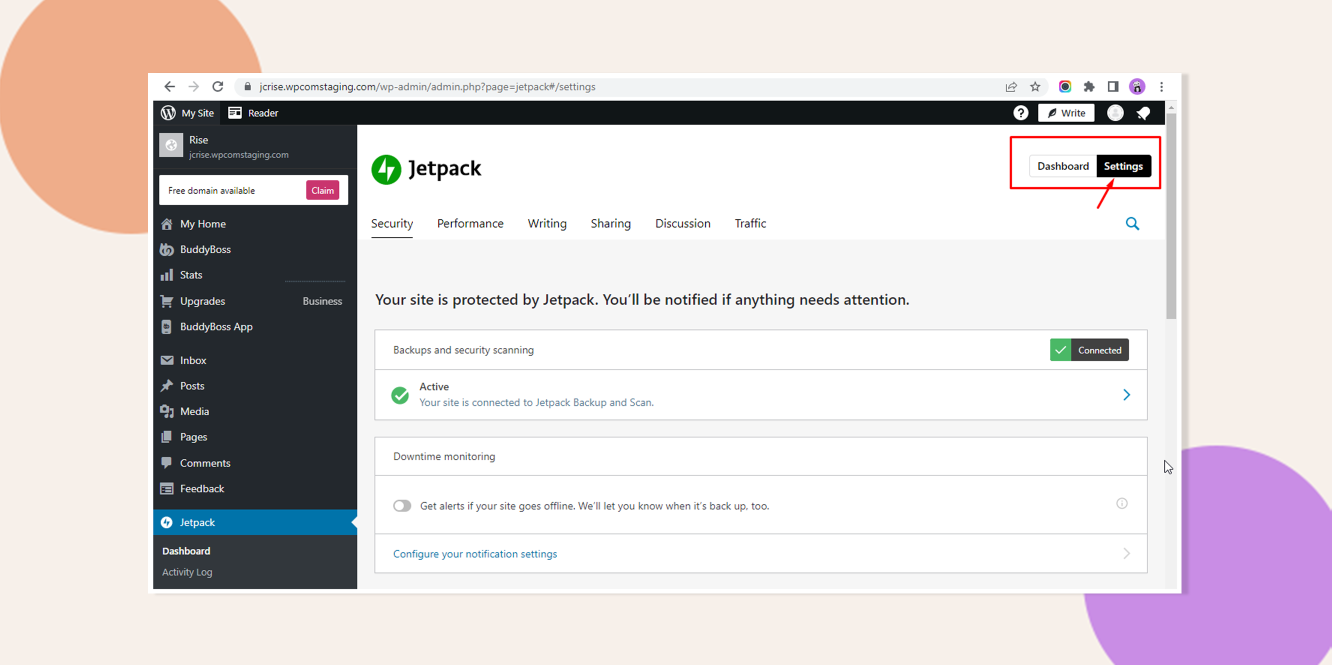Select the Sharing tab

[x=611, y=224]
